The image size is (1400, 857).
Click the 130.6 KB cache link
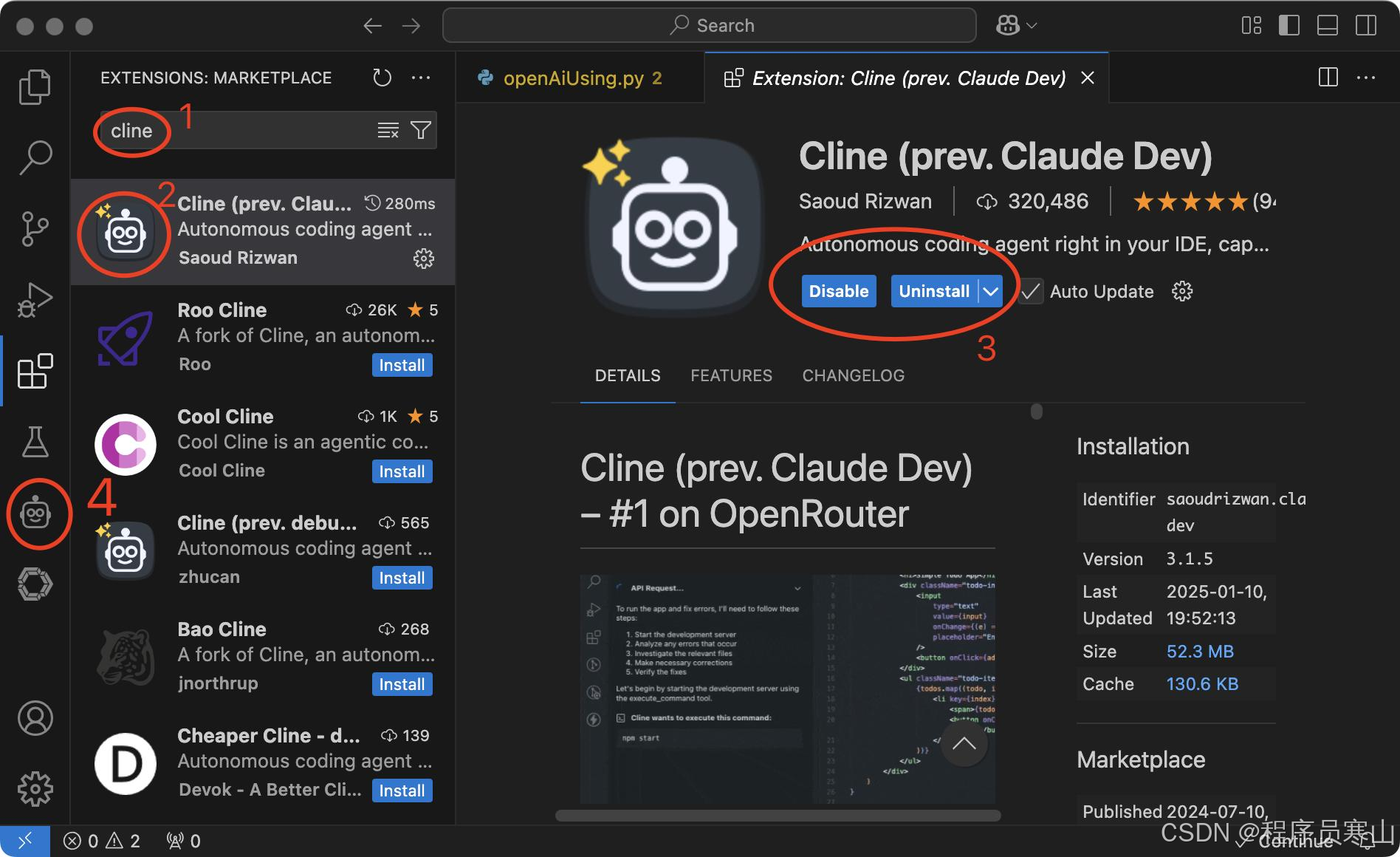[x=1202, y=683]
